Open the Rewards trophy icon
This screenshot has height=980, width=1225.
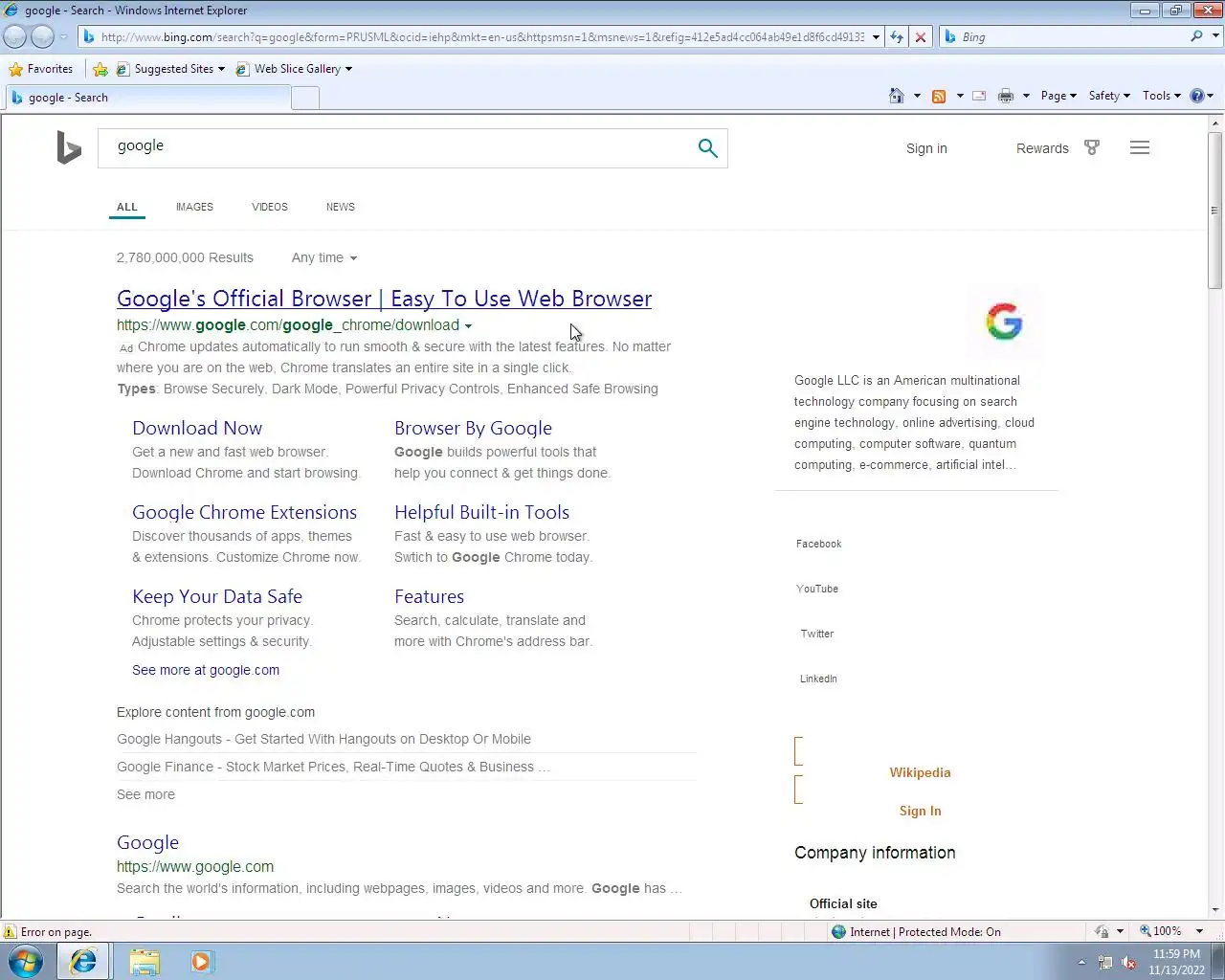[1092, 147]
